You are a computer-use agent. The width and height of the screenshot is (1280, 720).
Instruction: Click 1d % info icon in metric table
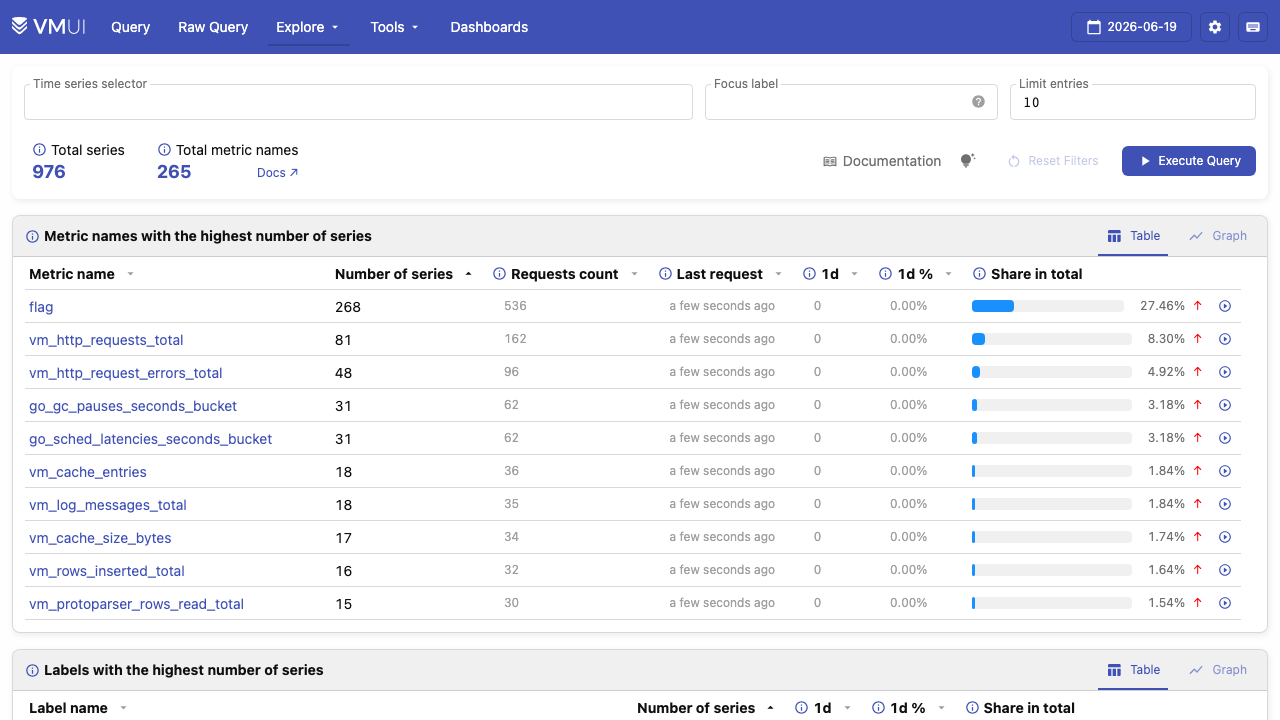pos(885,274)
